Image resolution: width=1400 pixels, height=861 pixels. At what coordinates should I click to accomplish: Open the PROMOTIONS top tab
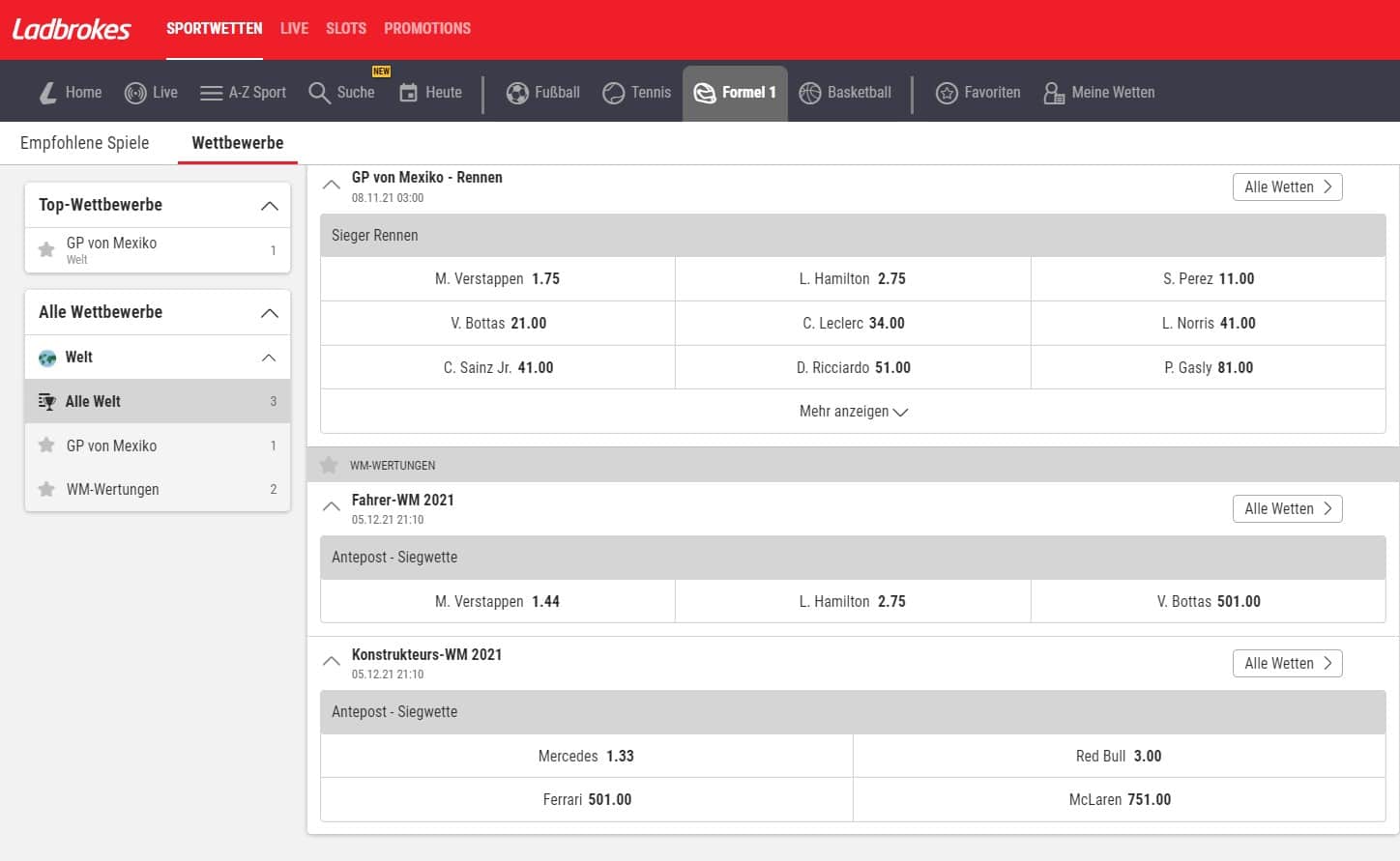click(427, 29)
